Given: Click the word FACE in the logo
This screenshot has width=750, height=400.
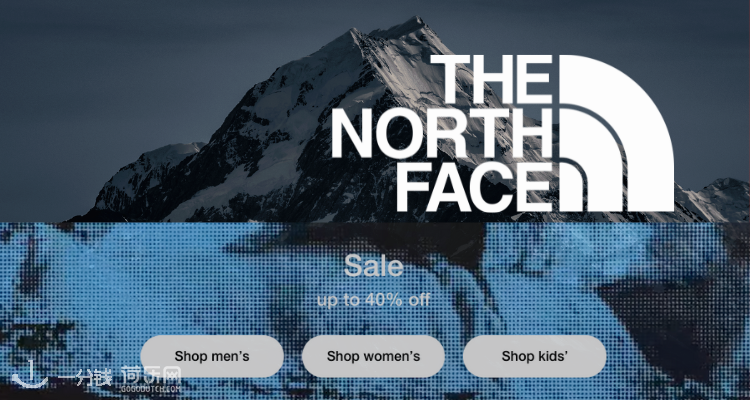Looking at the screenshot, I should pos(476,187).
